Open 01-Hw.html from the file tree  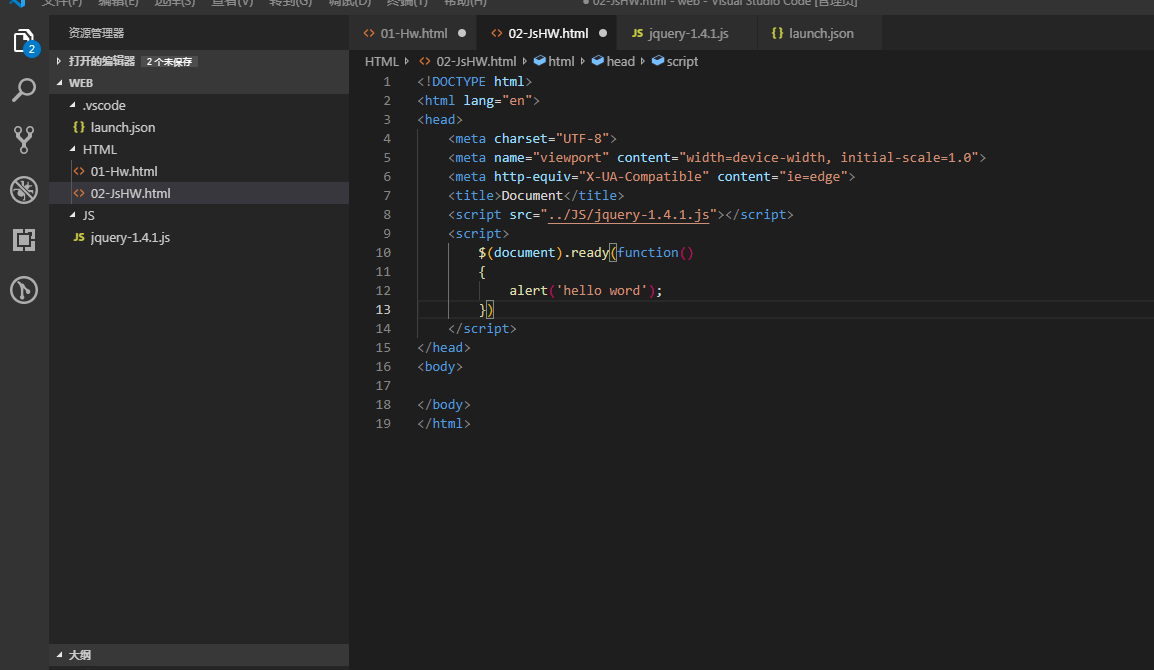pyautogui.click(x=123, y=171)
